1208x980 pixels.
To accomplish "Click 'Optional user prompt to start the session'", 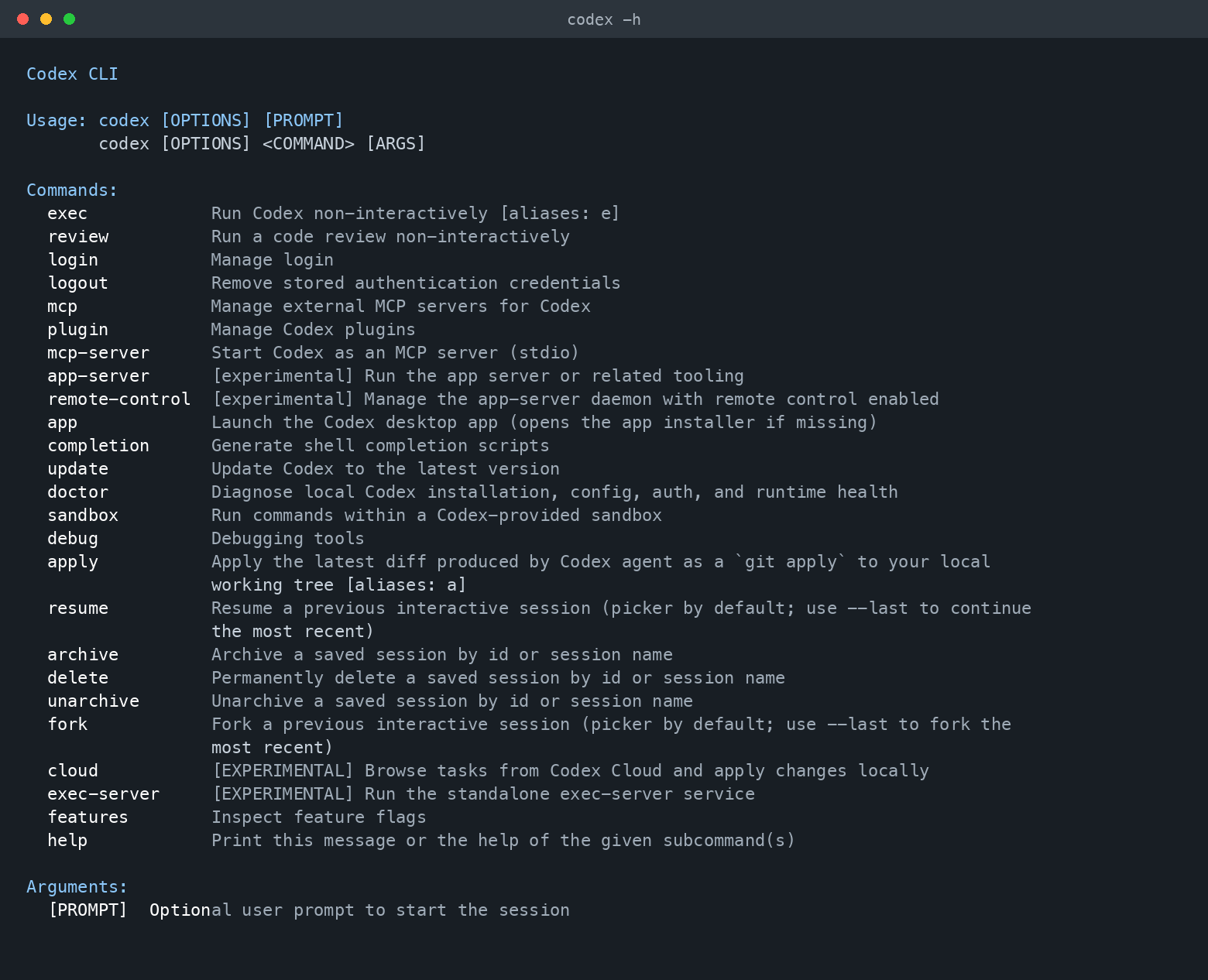I will pos(359,910).
